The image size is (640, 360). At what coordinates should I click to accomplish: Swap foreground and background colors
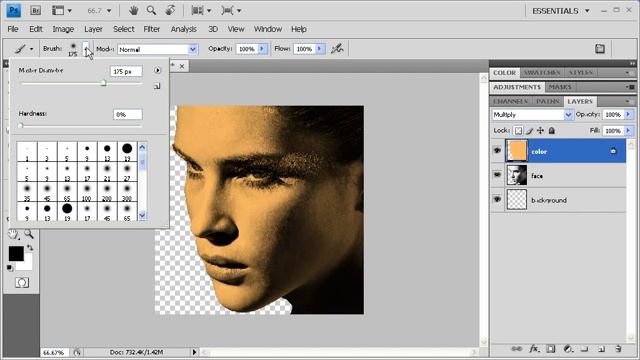coord(30,248)
